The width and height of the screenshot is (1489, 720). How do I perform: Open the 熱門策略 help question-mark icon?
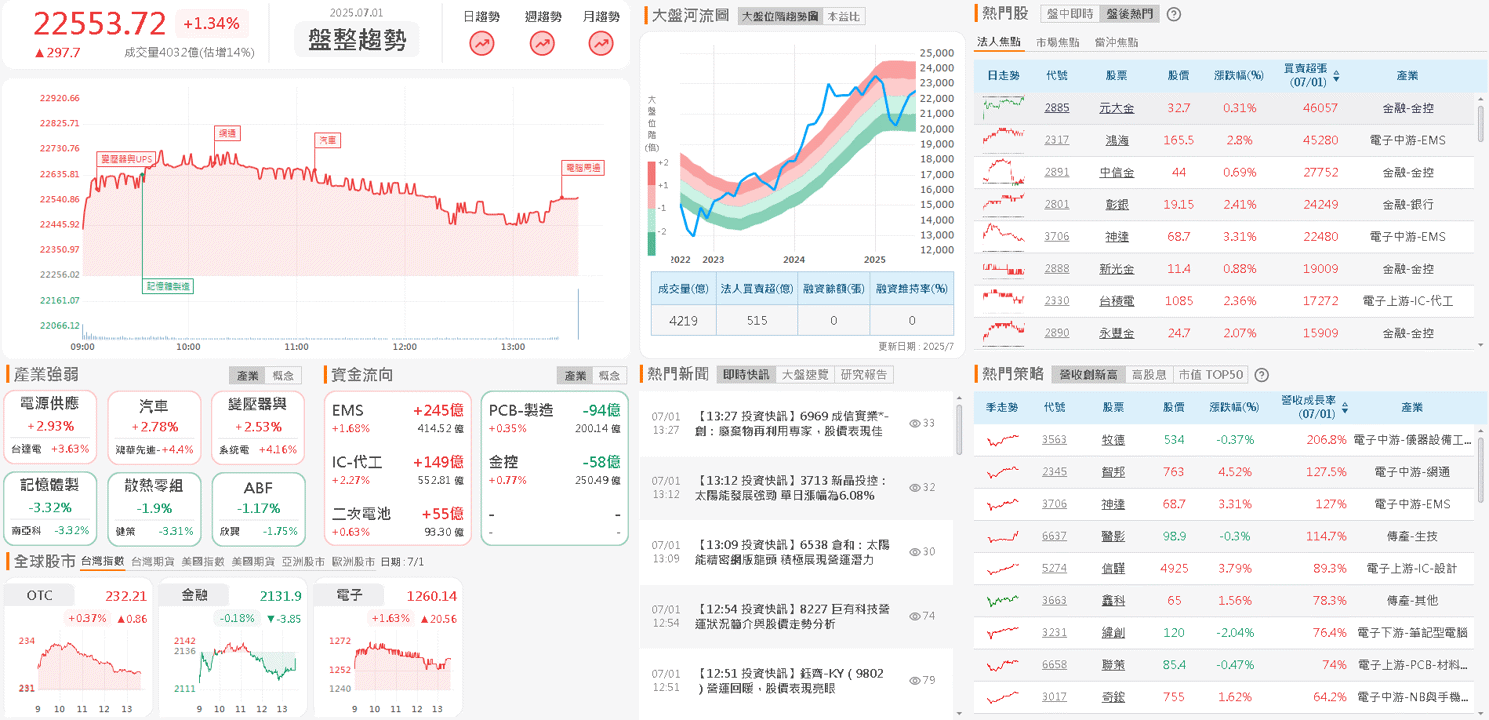click(x=1261, y=375)
